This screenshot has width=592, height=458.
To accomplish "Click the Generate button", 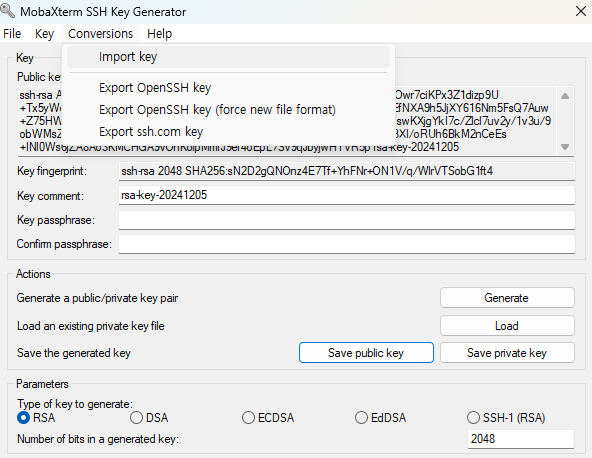I will click(507, 298).
